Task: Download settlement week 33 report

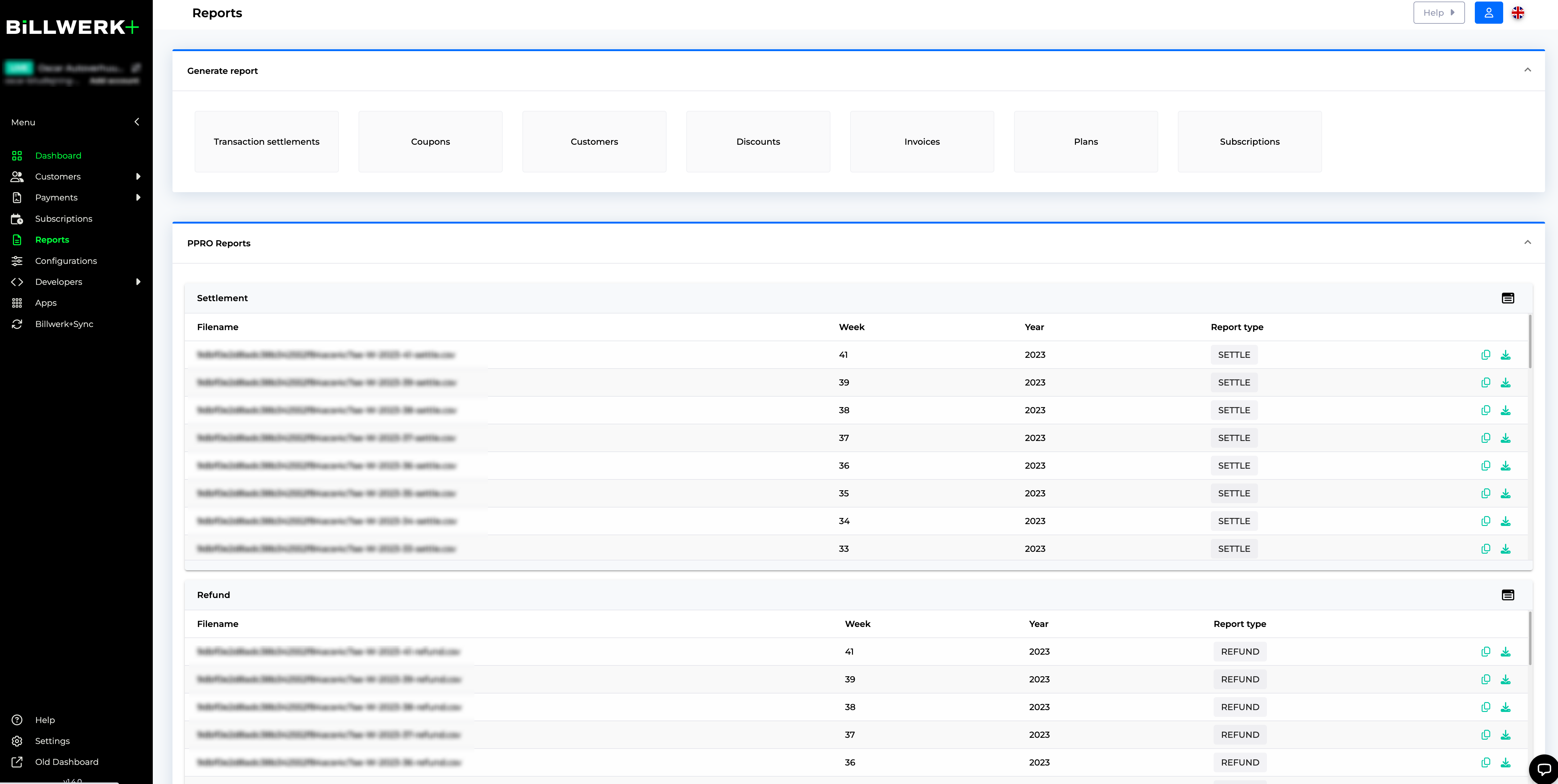Action: tap(1505, 549)
